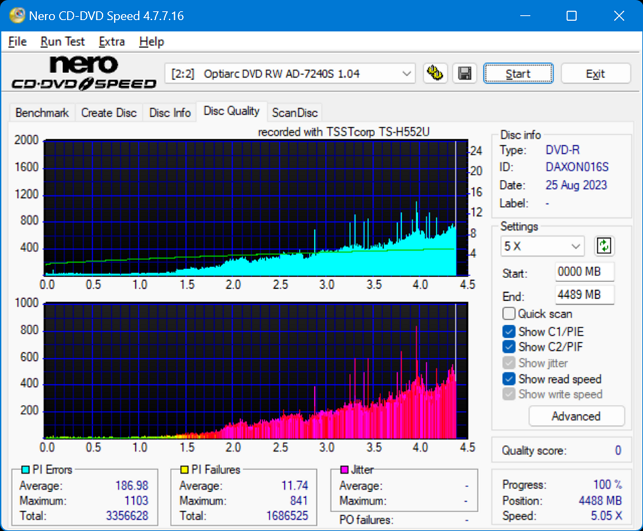Switch to the ScanDisc tab
This screenshot has height=531, width=643.
295,112
